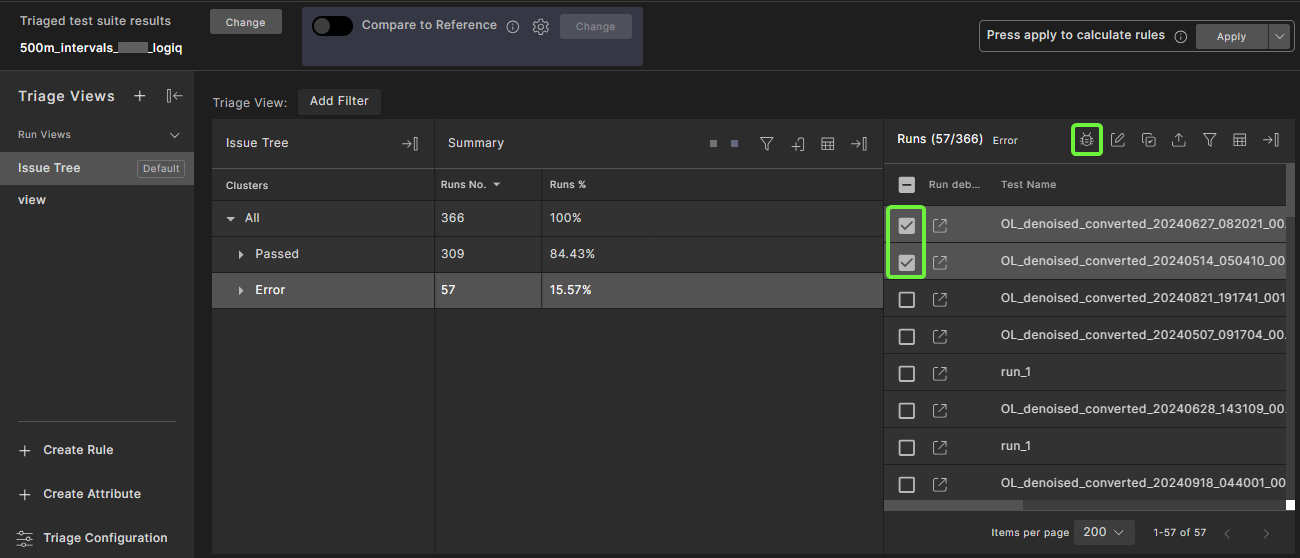Collapse the Triage Views sidebar
The image size is (1300, 558).
coord(174,96)
